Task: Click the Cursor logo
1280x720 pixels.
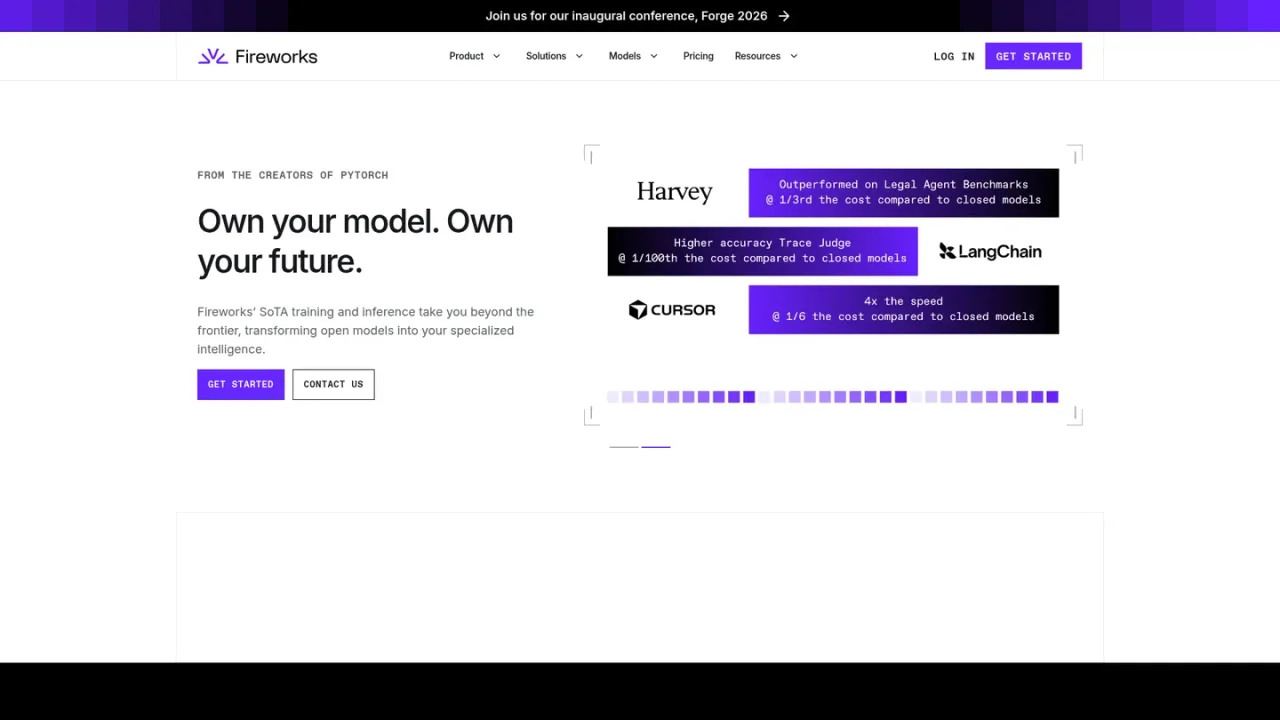Action: click(x=672, y=310)
